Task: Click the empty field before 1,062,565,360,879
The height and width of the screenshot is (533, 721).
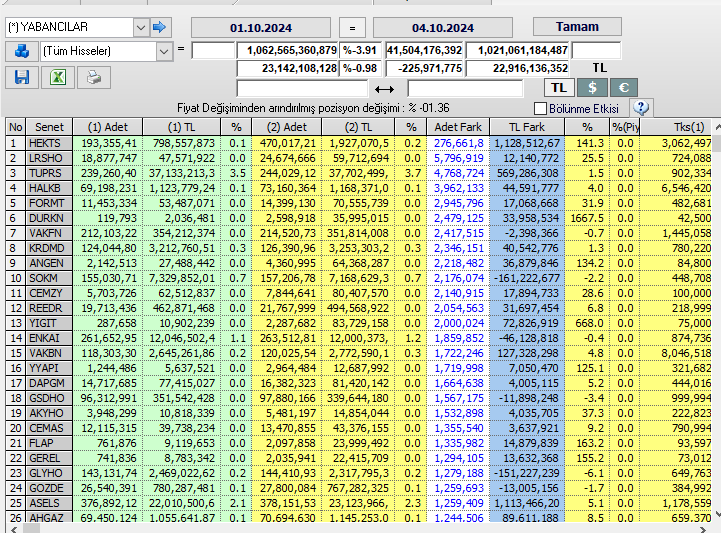Action: tap(213, 50)
